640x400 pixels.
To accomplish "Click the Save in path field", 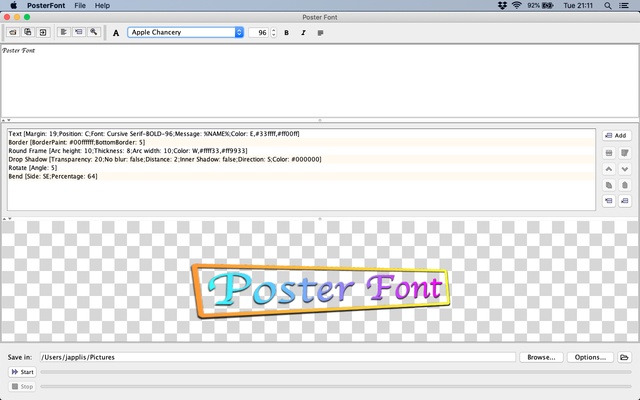I will 278,357.
